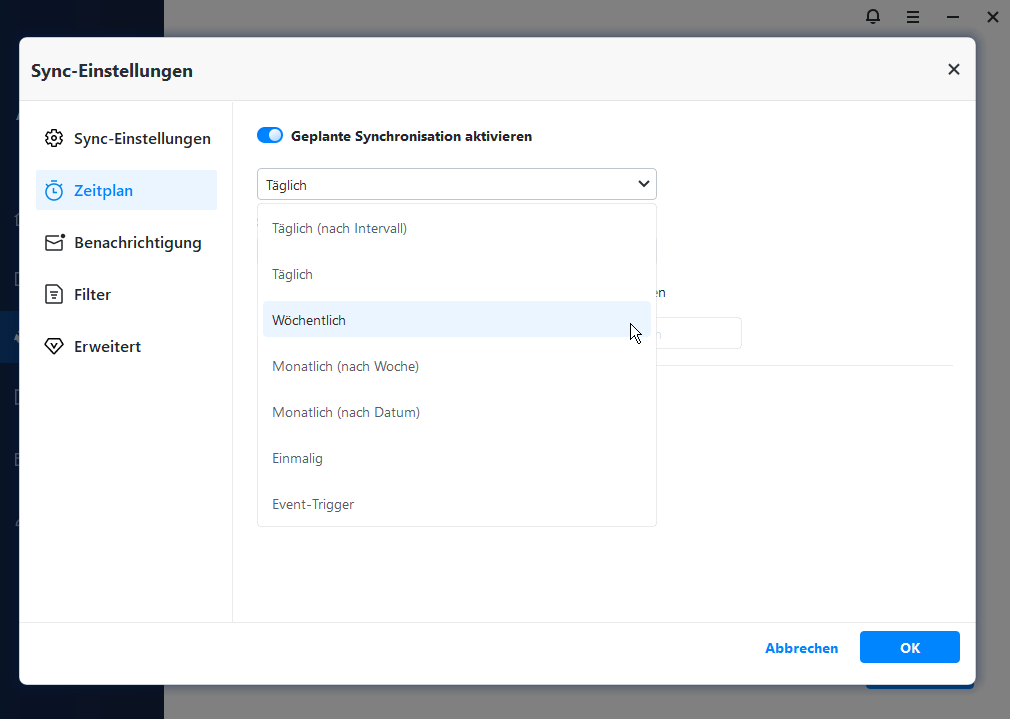
Task: Click the Abbrechen button
Action: click(801, 648)
